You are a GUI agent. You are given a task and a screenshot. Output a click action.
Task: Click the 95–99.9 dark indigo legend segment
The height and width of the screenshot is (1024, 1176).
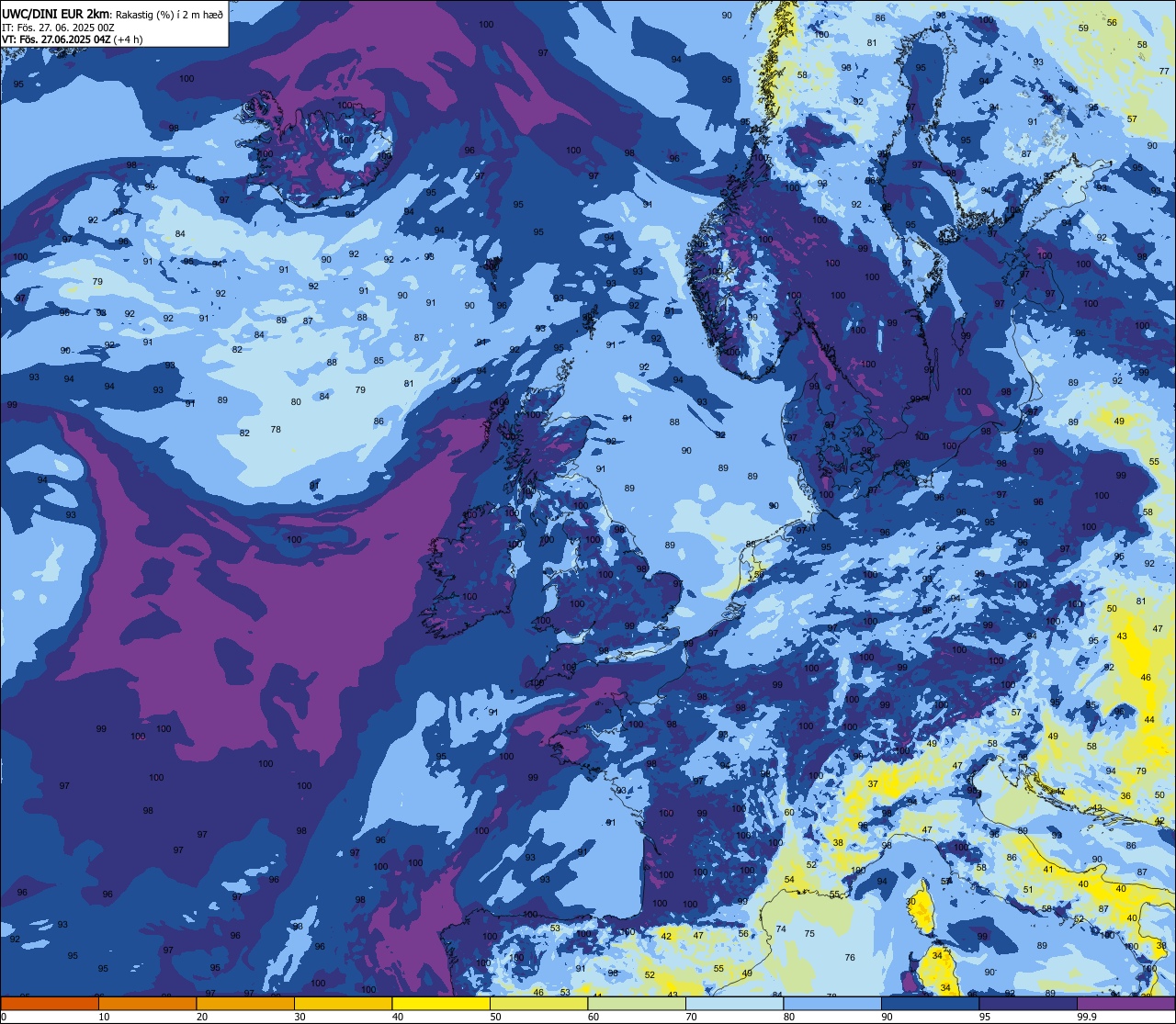[x=1028, y=1003]
